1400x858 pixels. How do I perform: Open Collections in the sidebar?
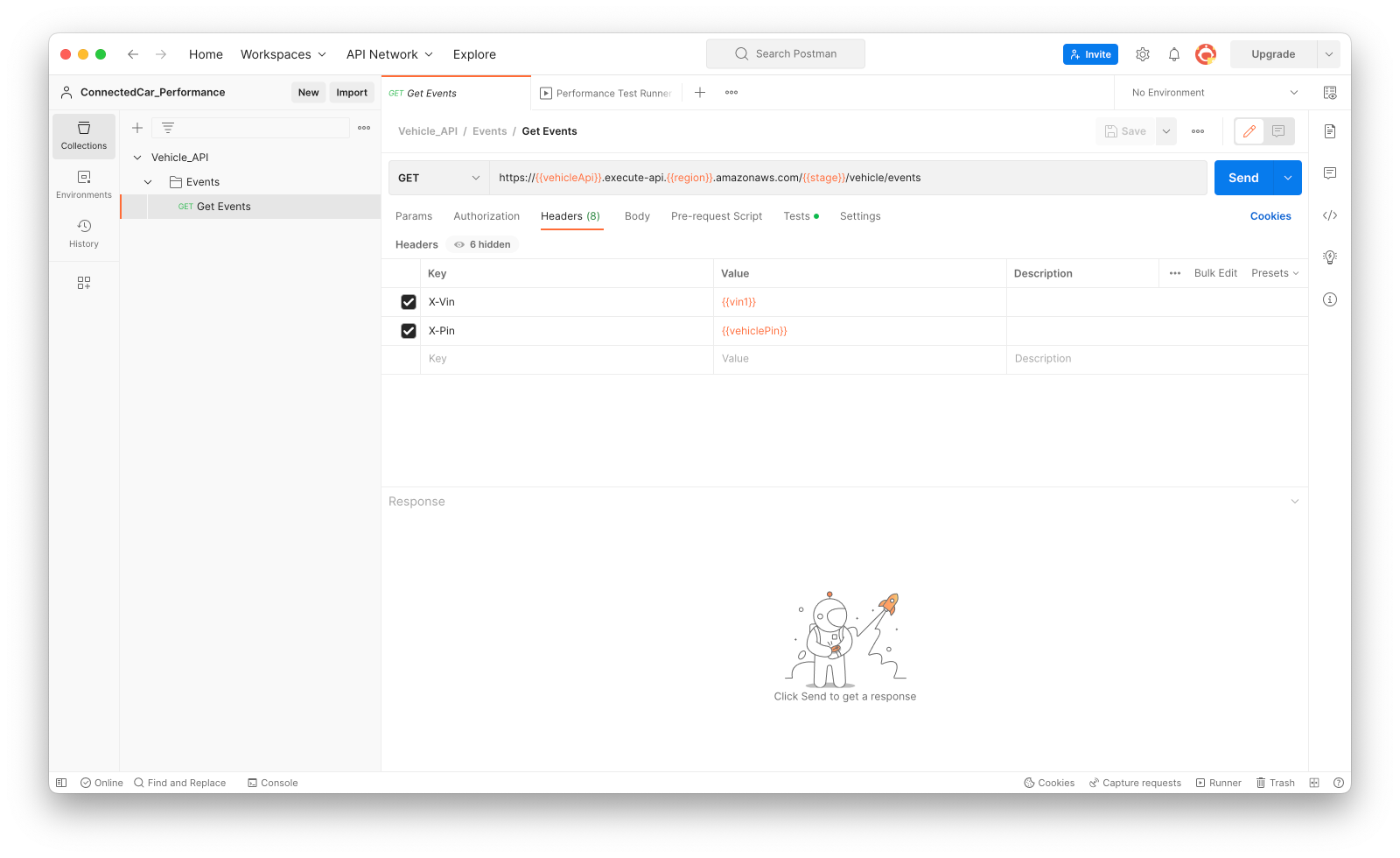(84, 136)
